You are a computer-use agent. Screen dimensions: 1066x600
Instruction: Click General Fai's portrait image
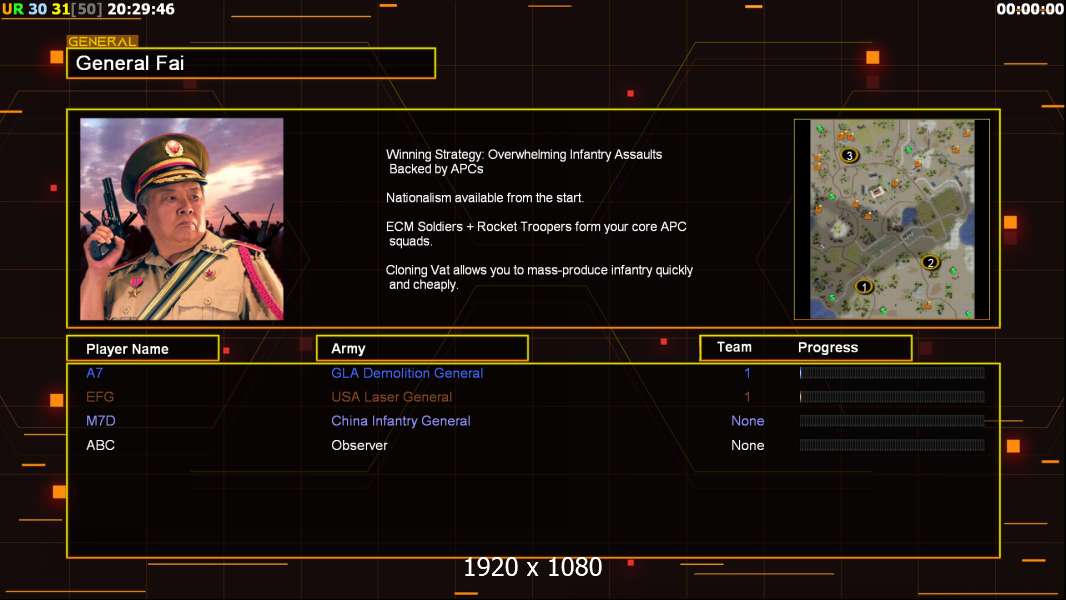coord(182,219)
